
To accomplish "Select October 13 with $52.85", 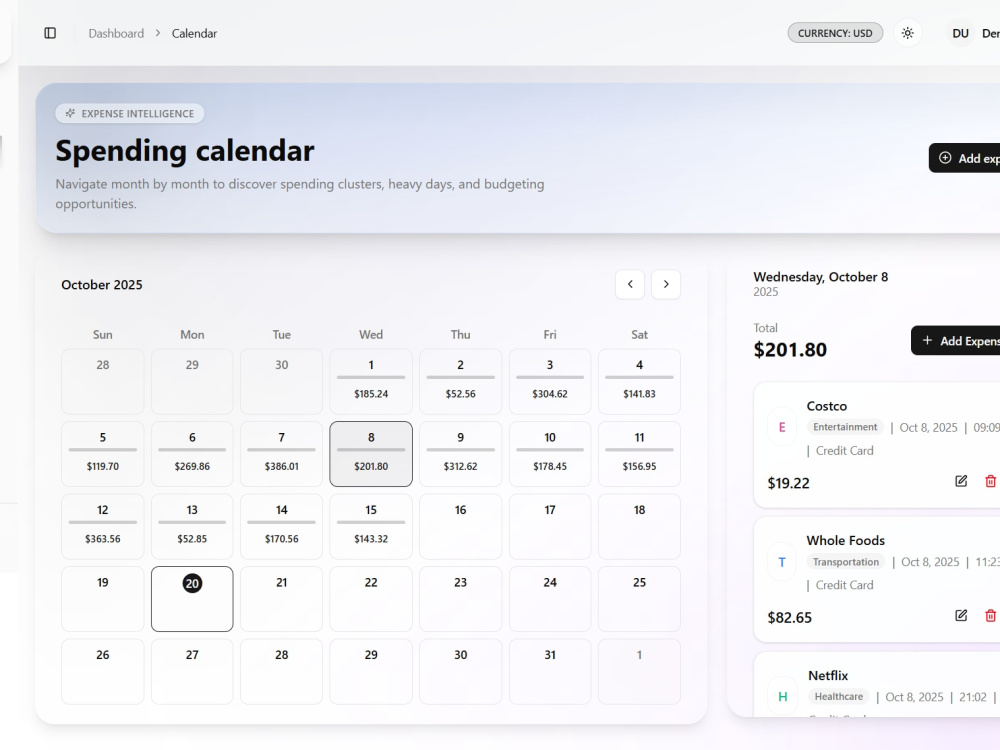I will [192, 527].
